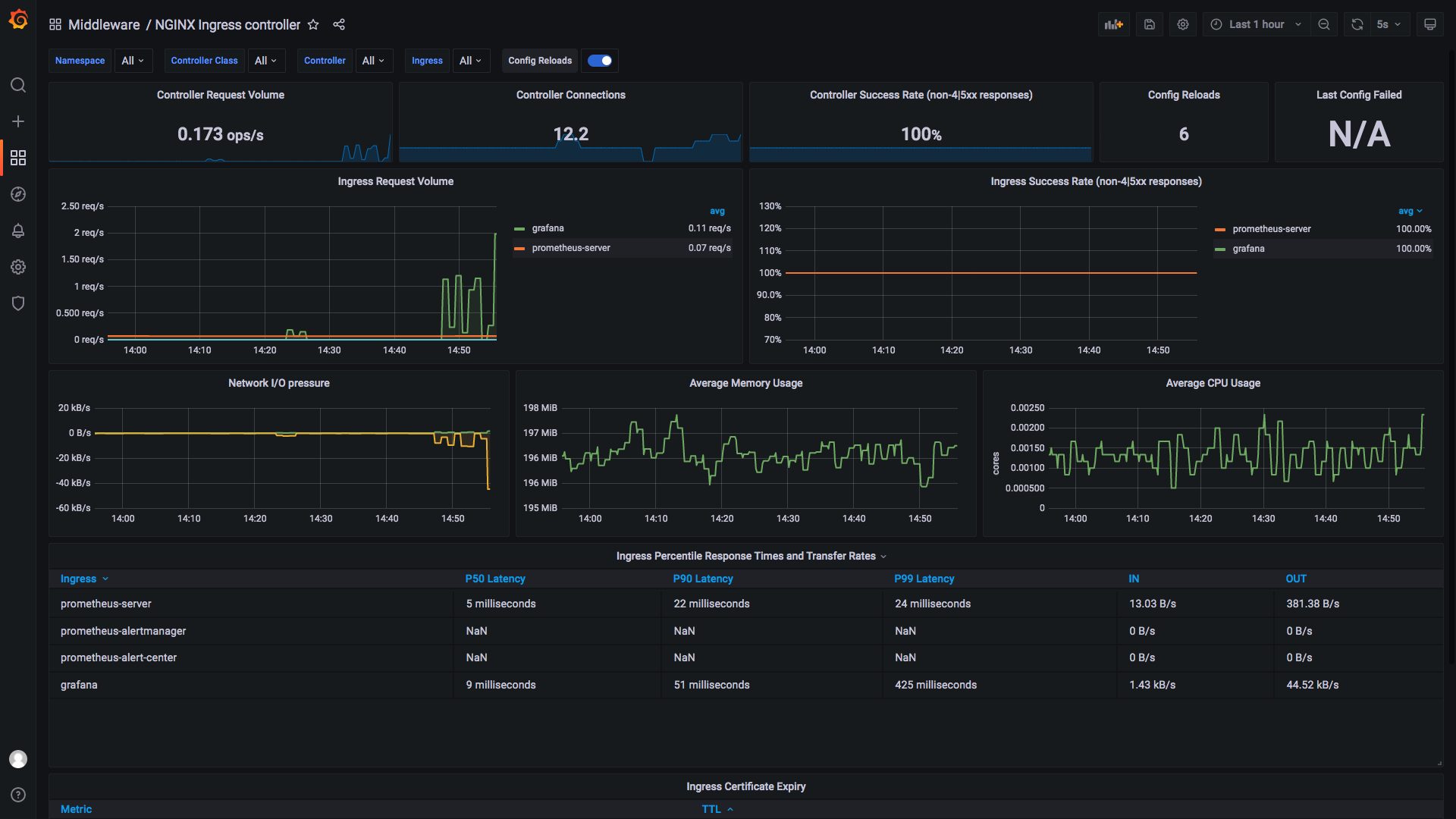Sort table by IN column header
The width and height of the screenshot is (1456, 819).
pos(1134,579)
